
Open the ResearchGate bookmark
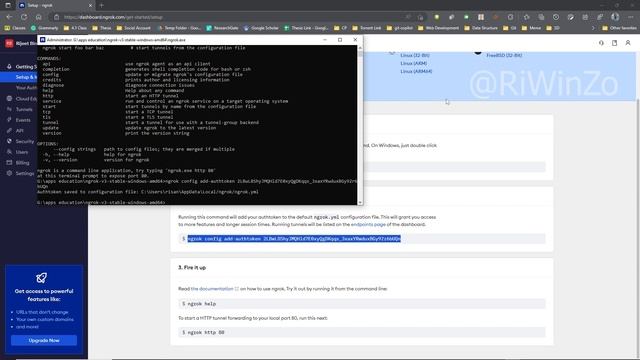pos(222,28)
